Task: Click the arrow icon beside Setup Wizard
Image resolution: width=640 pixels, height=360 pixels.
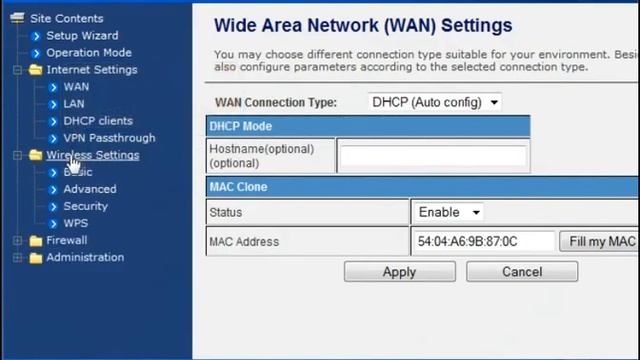Action: click(36, 36)
